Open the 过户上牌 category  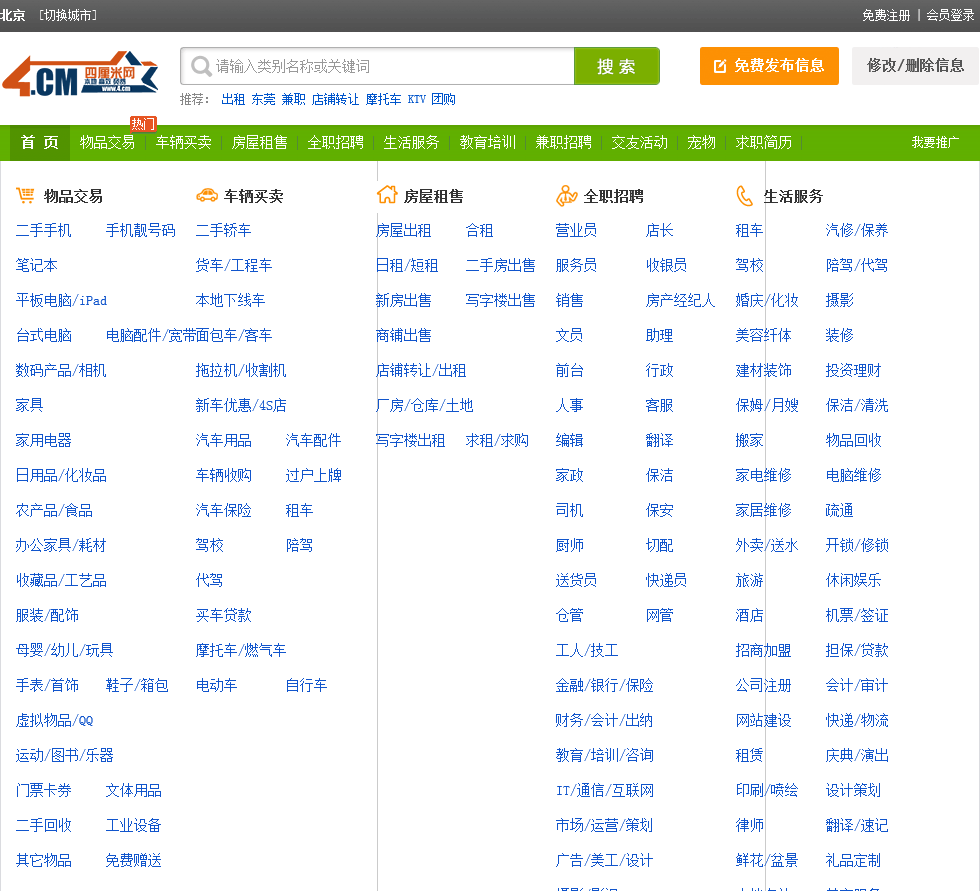[x=313, y=475]
